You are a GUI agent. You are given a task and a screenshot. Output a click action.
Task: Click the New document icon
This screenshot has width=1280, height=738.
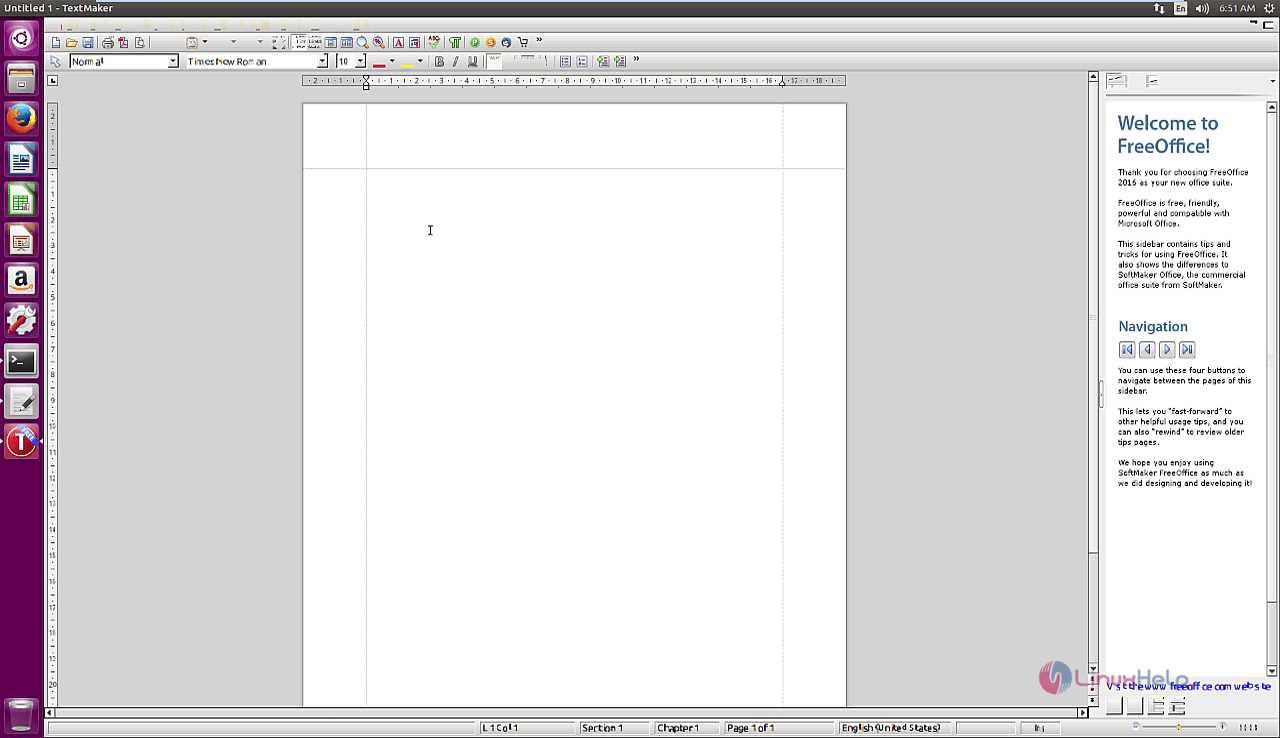[56, 43]
